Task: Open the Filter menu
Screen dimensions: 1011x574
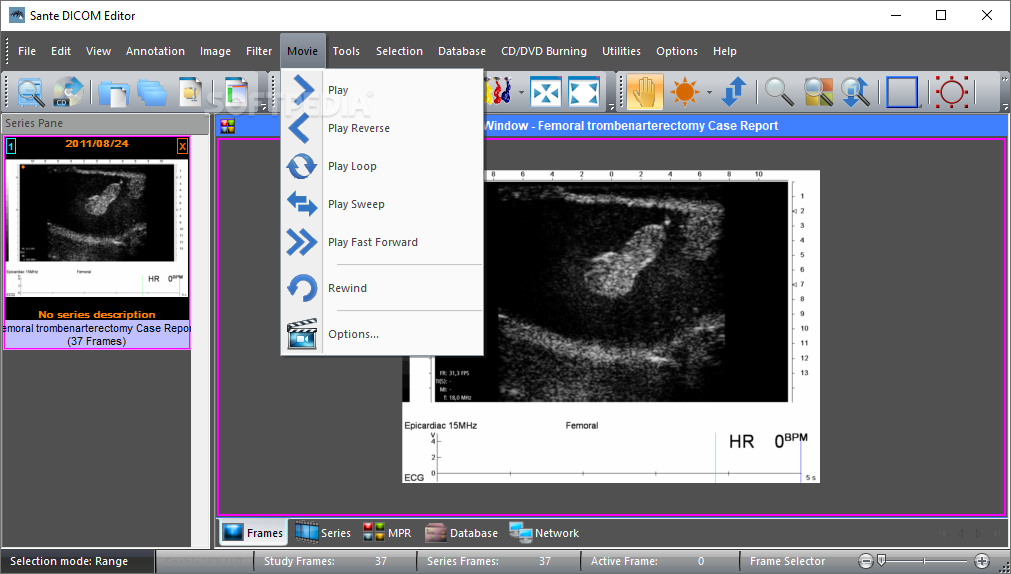Action: pyautogui.click(x=259, y=51)
